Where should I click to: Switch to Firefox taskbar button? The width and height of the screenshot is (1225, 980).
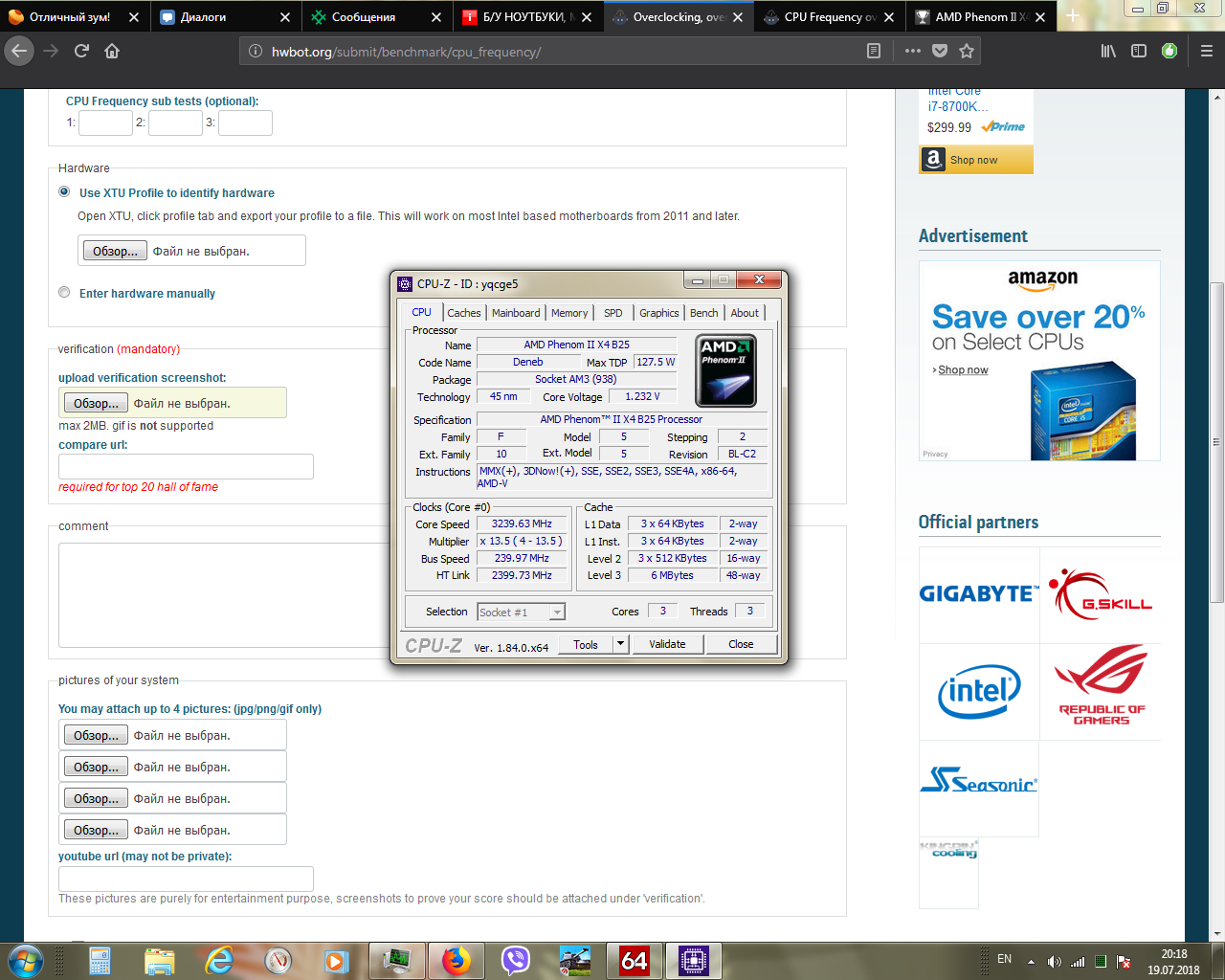pos(457,960)
